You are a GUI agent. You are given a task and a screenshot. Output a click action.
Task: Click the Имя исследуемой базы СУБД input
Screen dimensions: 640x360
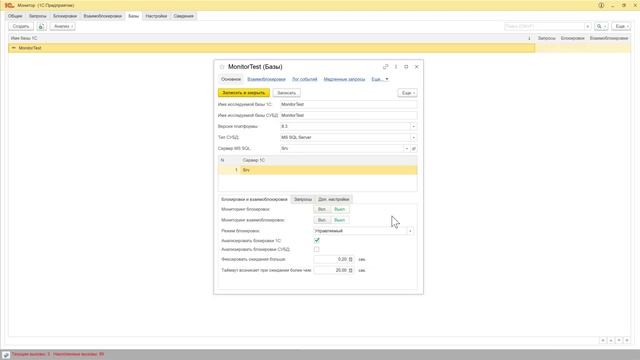pyautogui.click(x=349, y=116)
